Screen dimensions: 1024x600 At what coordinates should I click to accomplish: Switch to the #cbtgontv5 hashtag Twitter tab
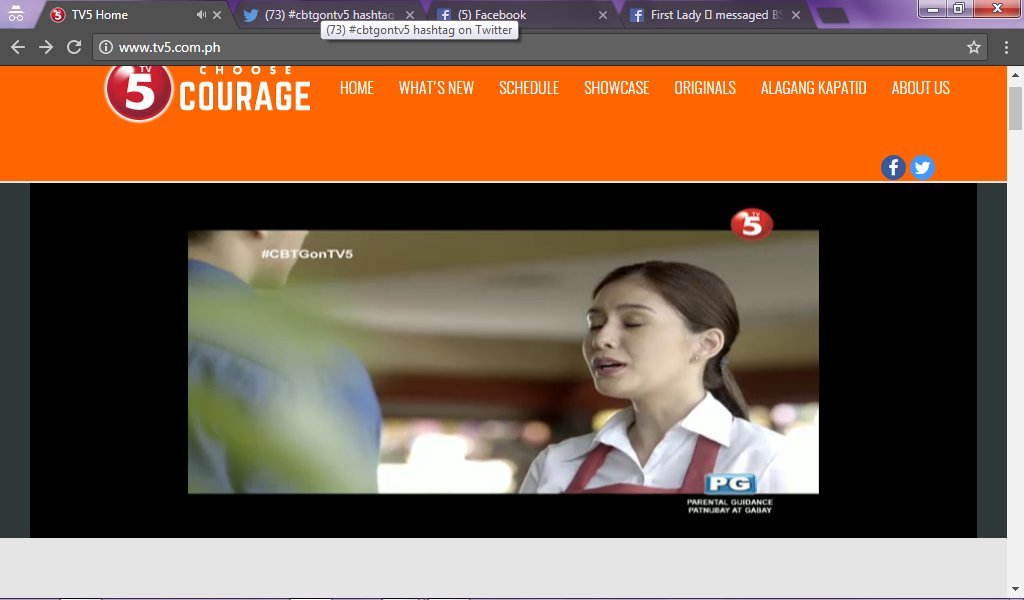pyautogui.click(x=328, y=14)
